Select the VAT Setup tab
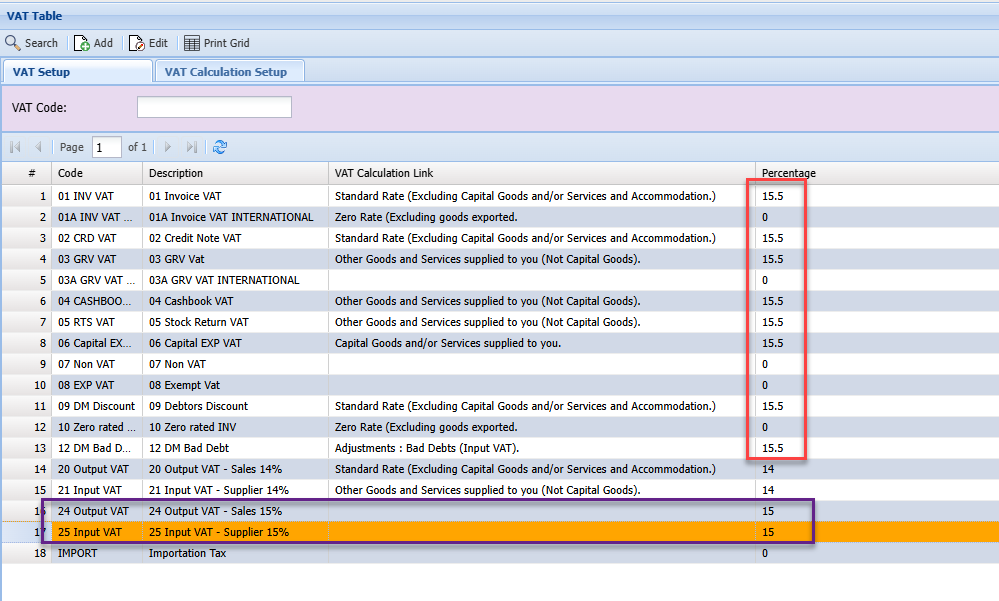The image size is (999, 601). coord(42,72)
